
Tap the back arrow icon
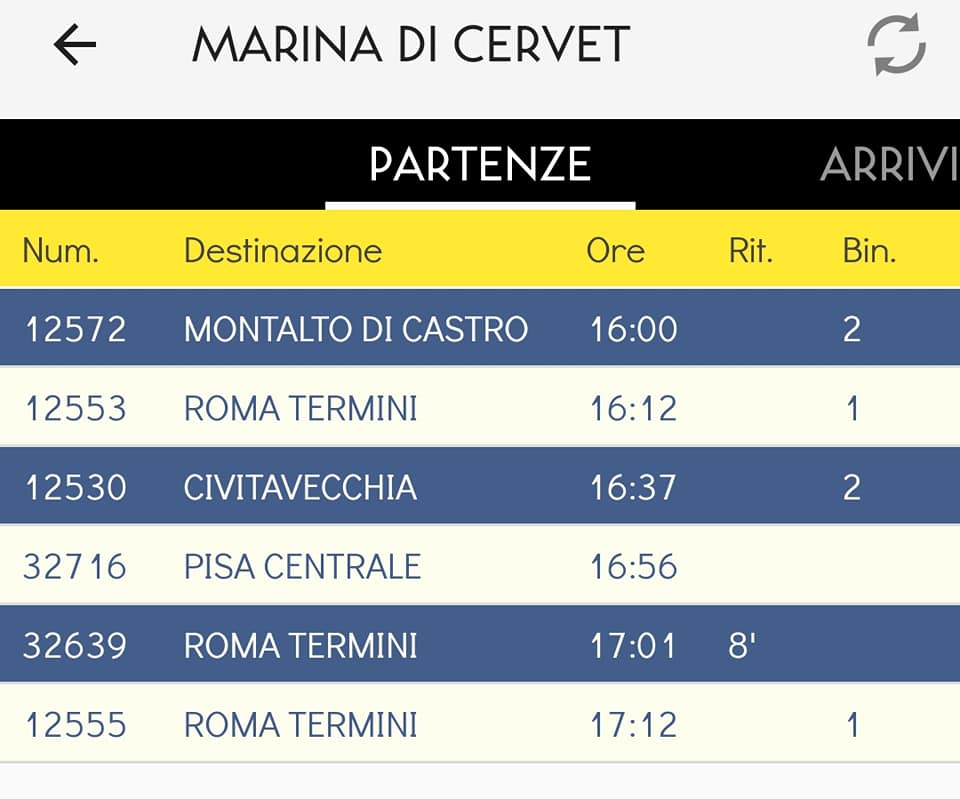pos(75,45)
